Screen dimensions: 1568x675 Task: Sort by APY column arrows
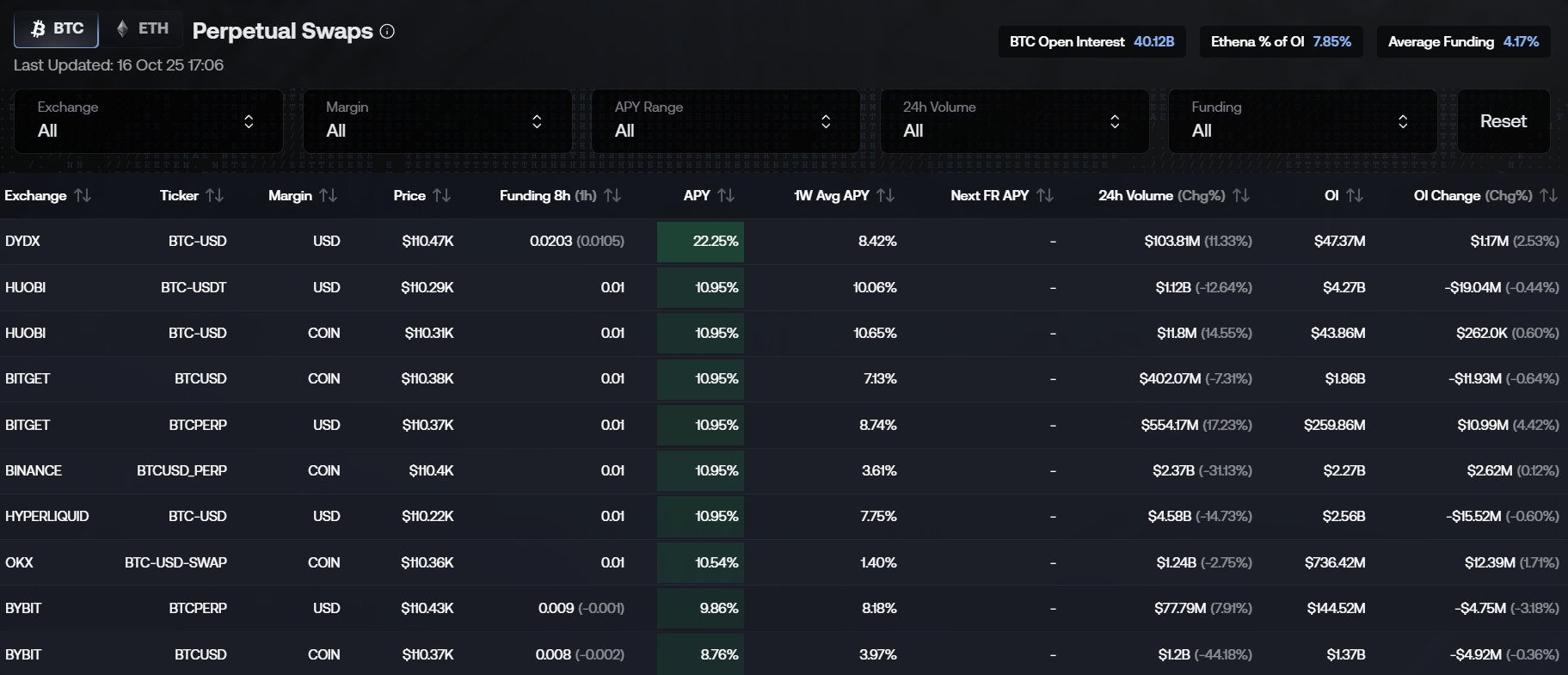tap(726, 196)
